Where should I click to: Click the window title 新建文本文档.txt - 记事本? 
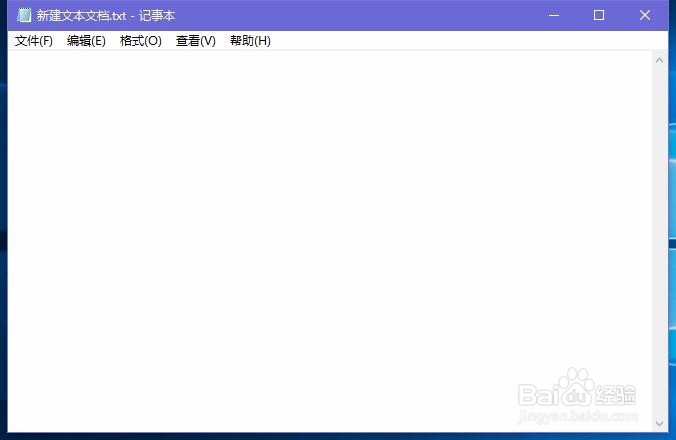point(106,16)
